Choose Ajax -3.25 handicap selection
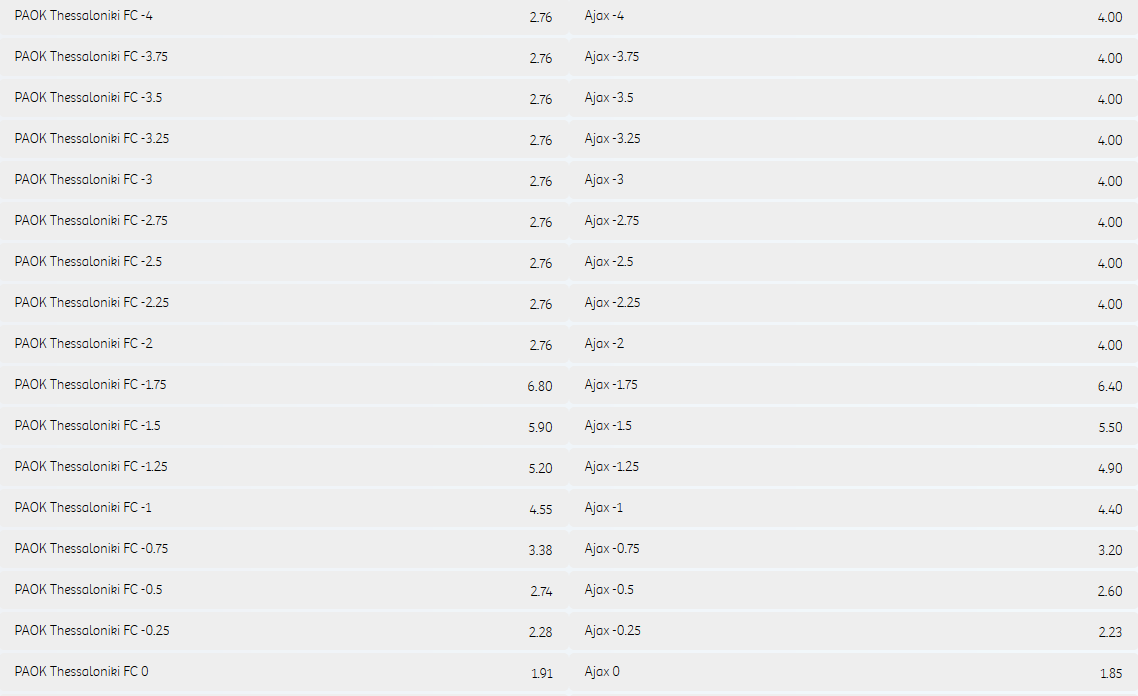 pyautogui.click(x=854, y=139)
